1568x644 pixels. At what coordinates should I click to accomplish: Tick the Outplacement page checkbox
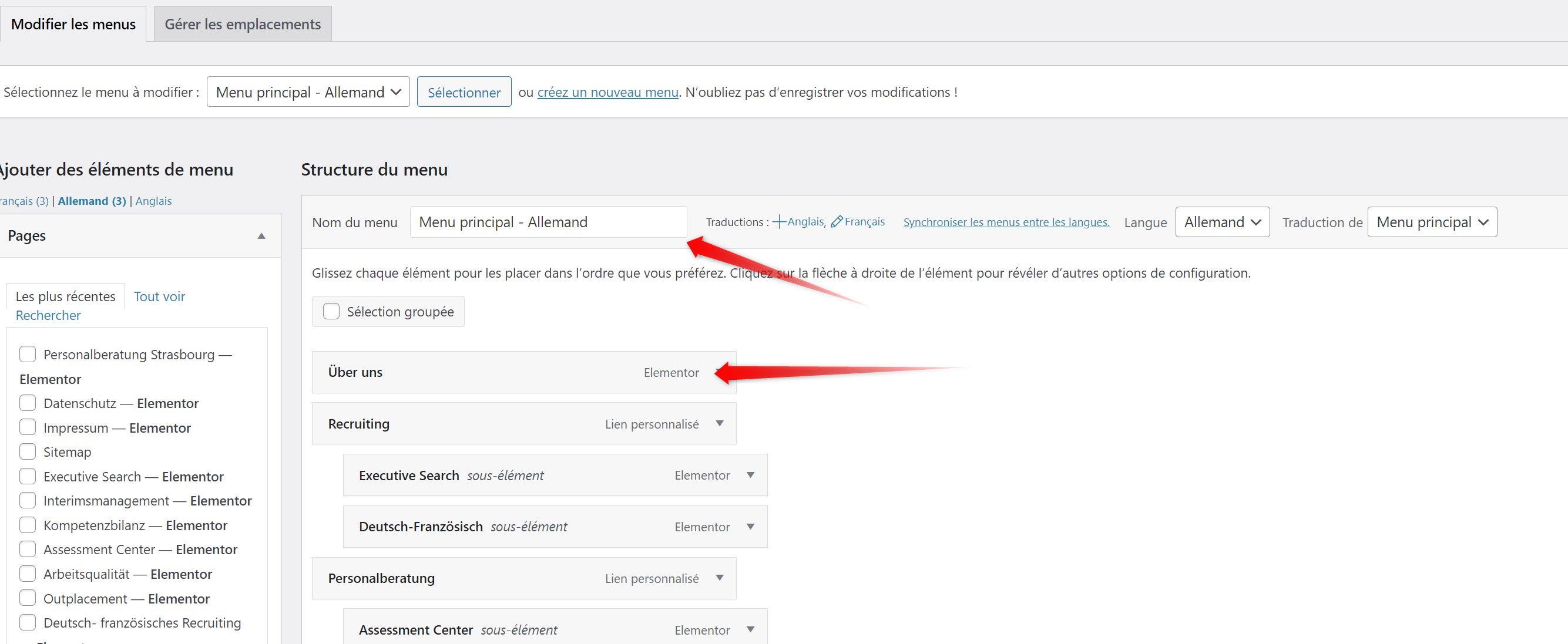click(28, 598)
